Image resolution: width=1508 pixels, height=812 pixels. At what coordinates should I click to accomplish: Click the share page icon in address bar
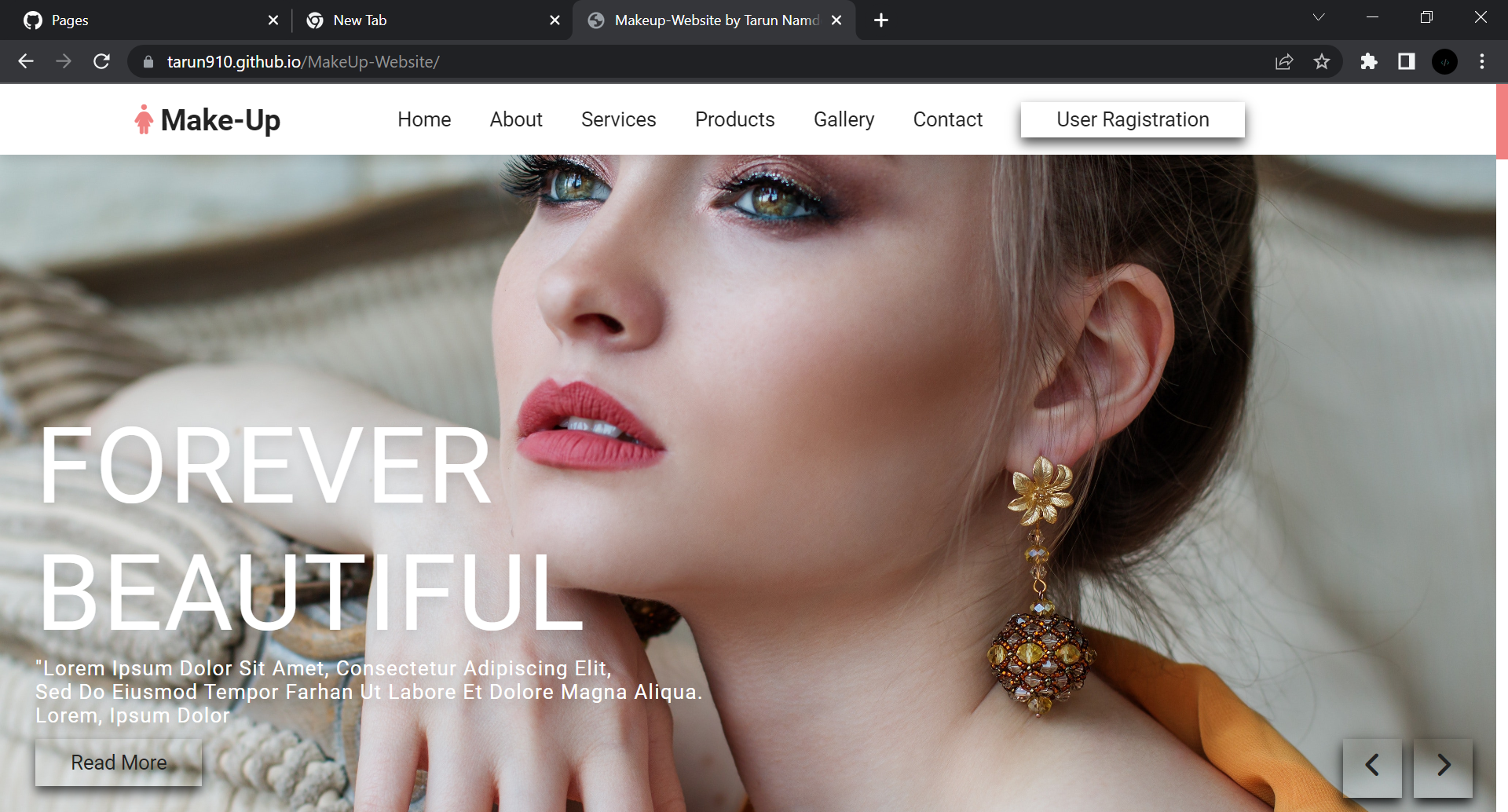(x=1284, y=61)
